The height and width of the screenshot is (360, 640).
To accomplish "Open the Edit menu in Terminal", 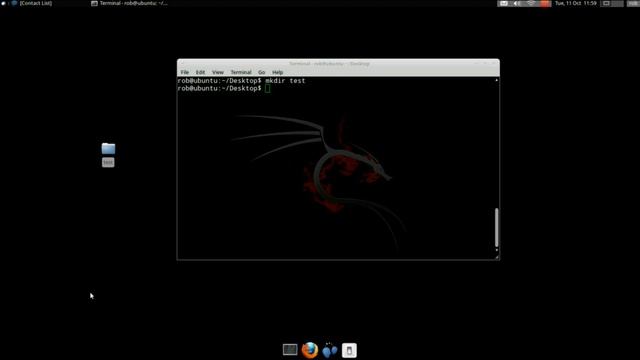I will click(200, 72).
